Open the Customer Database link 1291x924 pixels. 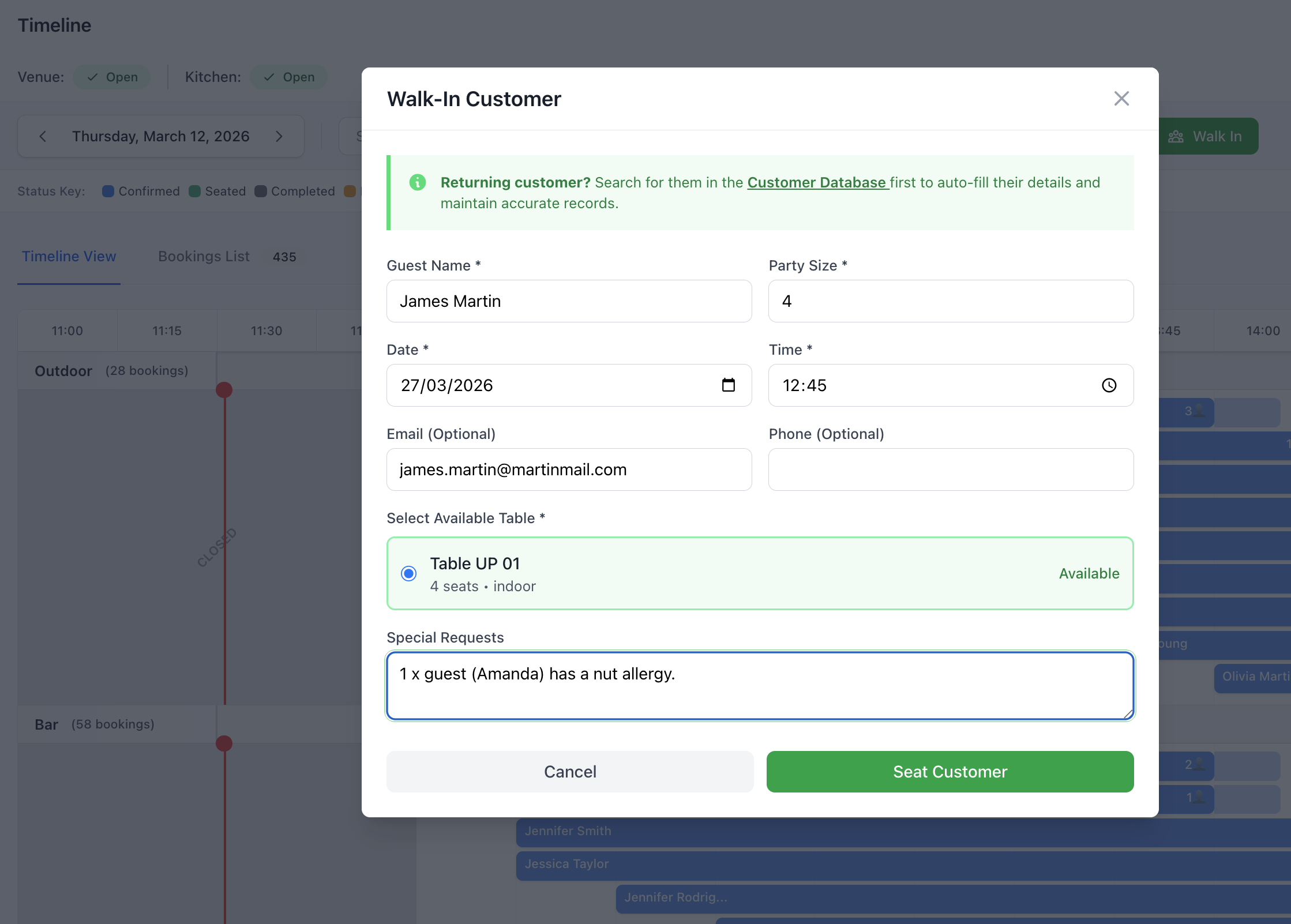(816, 183)
